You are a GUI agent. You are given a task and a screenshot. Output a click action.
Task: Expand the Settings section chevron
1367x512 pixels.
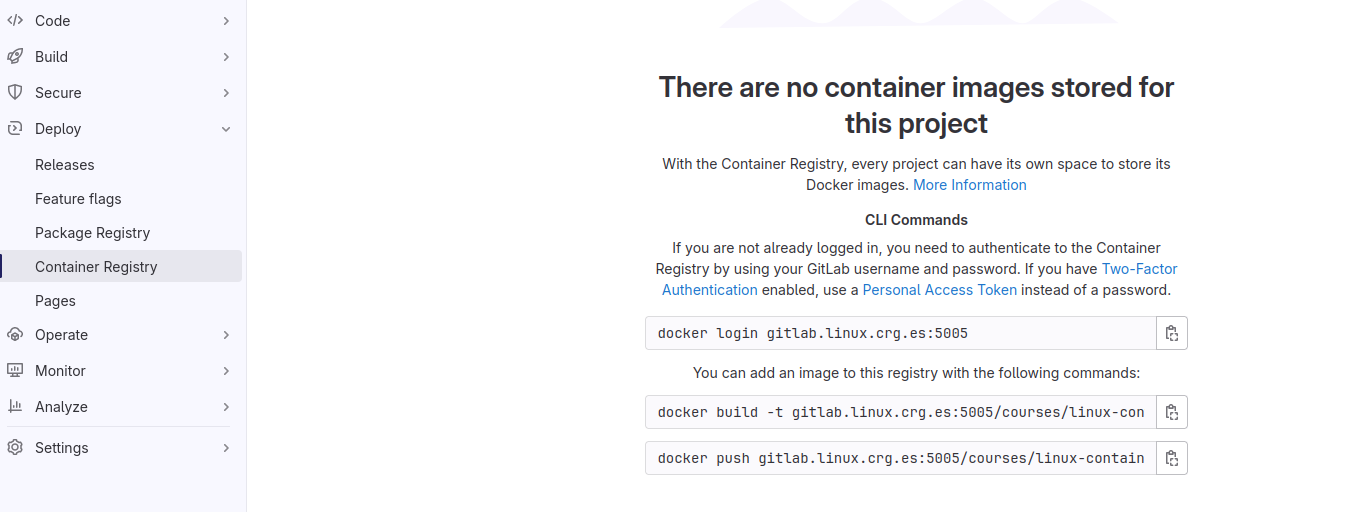coord(226,448)
